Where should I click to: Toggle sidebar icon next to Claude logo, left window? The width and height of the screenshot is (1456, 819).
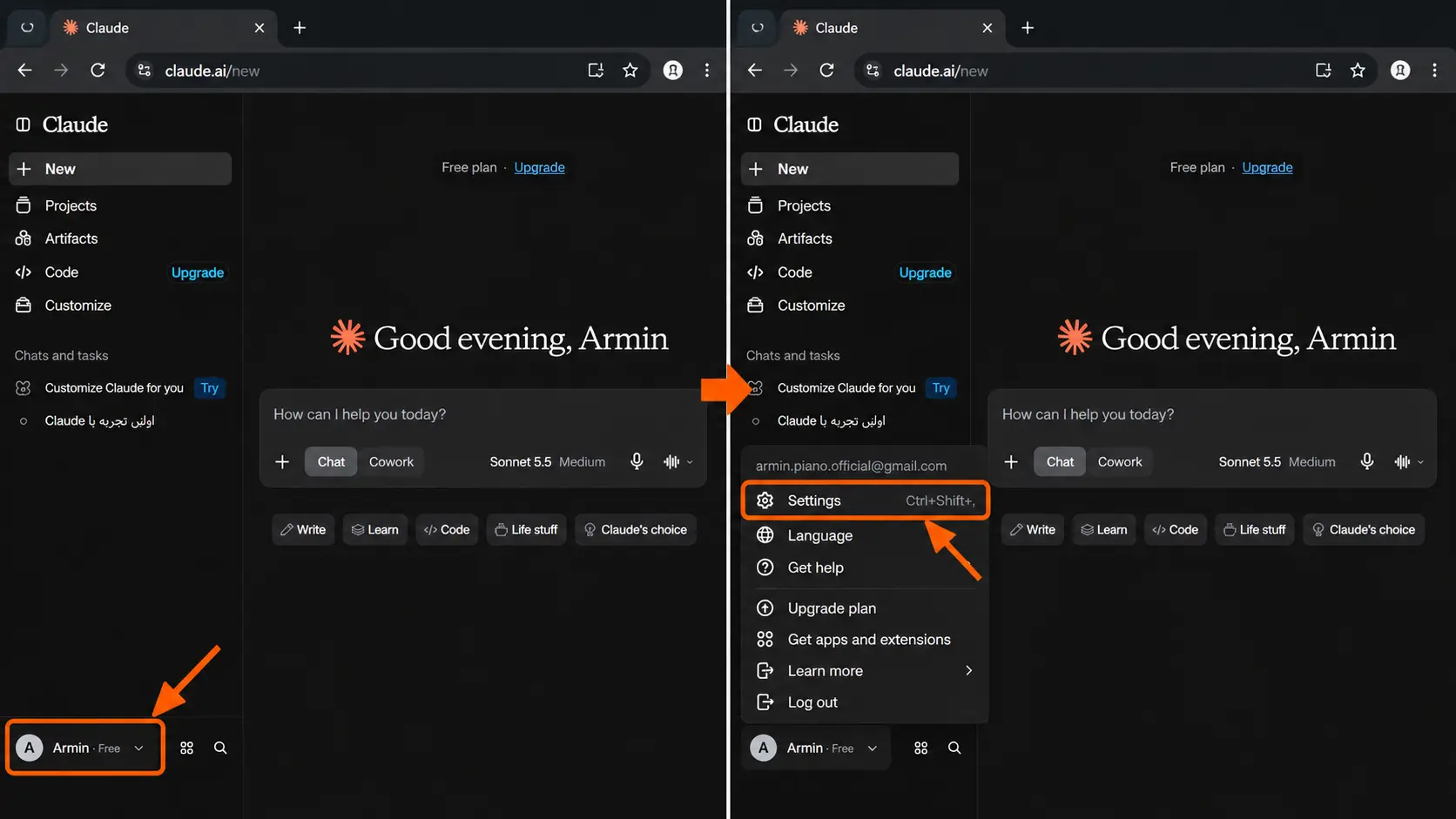[24, 124]
